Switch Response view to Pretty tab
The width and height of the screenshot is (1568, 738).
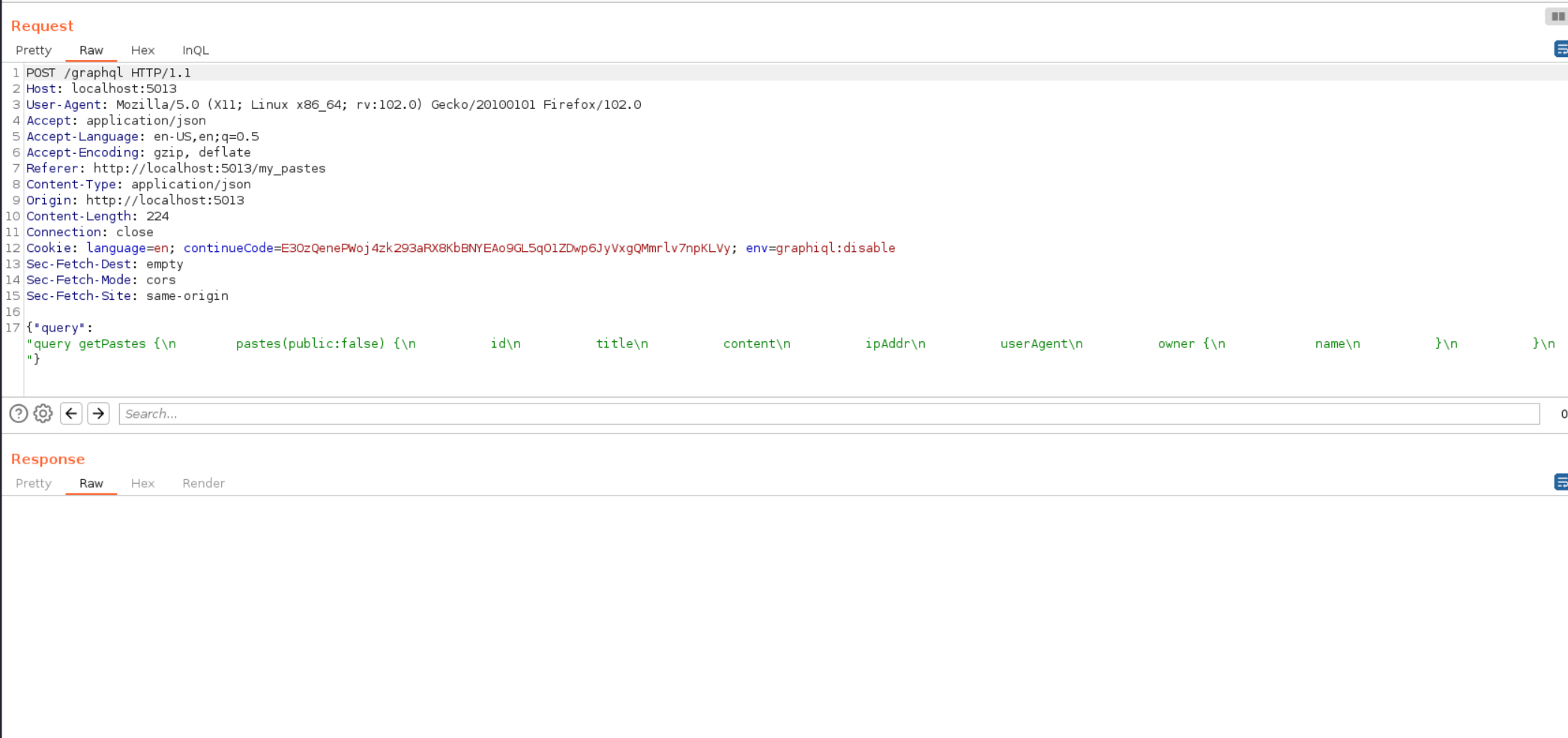tap(34, 484)
